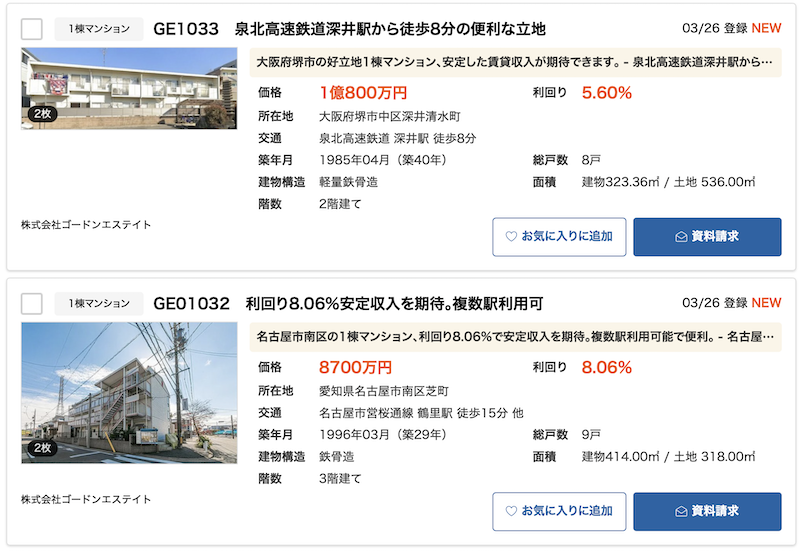The height and width of the screenshot is (551, 800).
Task: Request materials for the Sakai property GE1033
Action: pos(707,237)
